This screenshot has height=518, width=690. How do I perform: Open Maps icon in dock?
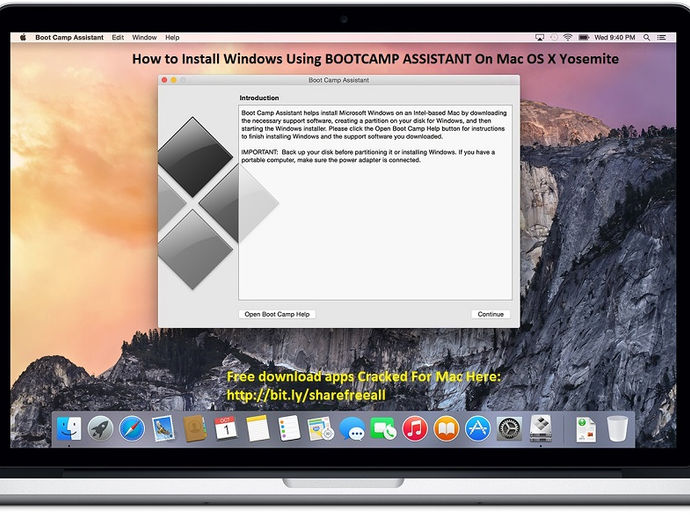[x=320, y=429]
